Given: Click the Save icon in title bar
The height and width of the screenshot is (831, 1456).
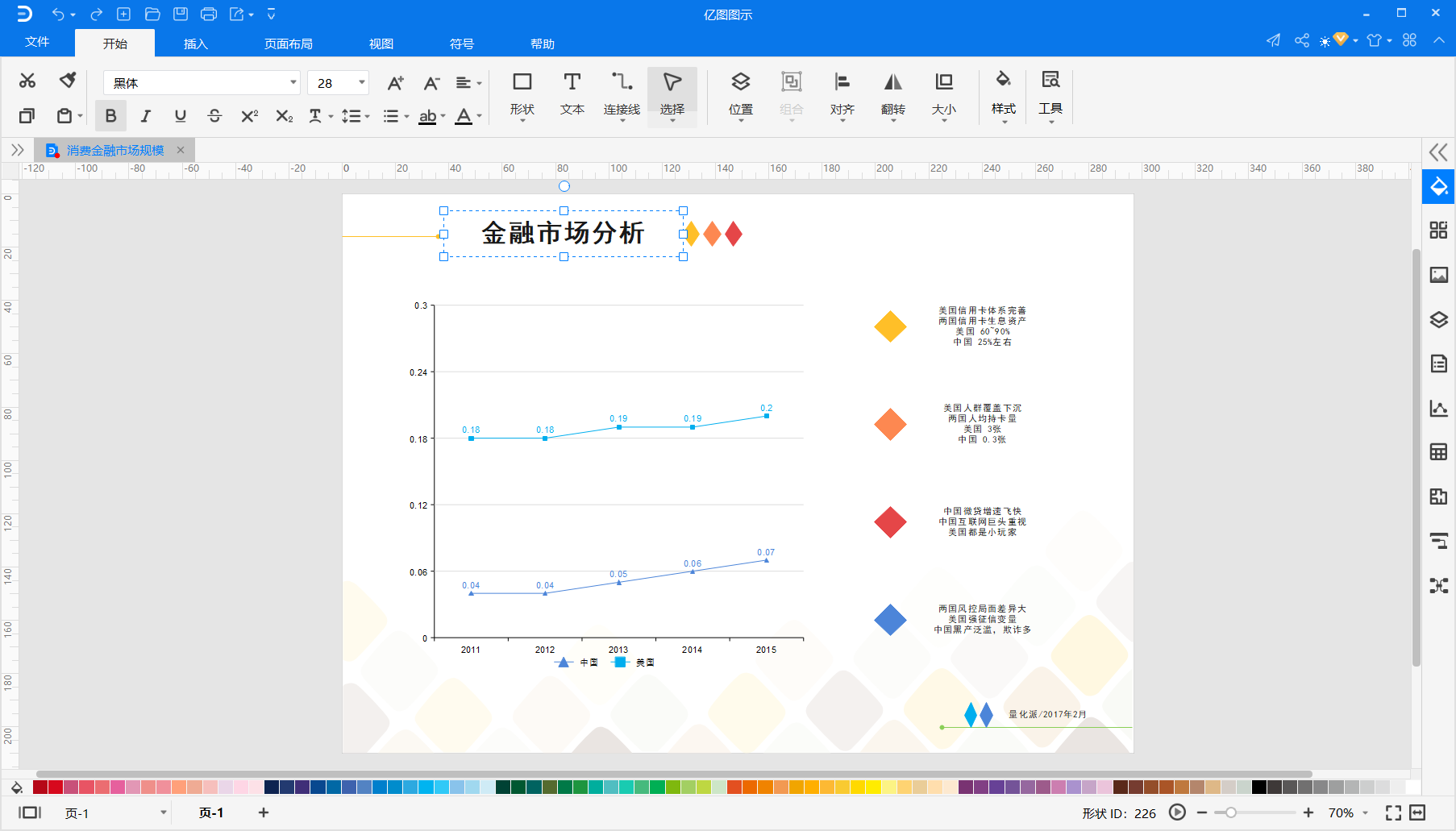Looking at the screenshot, I should click(181, 14).
